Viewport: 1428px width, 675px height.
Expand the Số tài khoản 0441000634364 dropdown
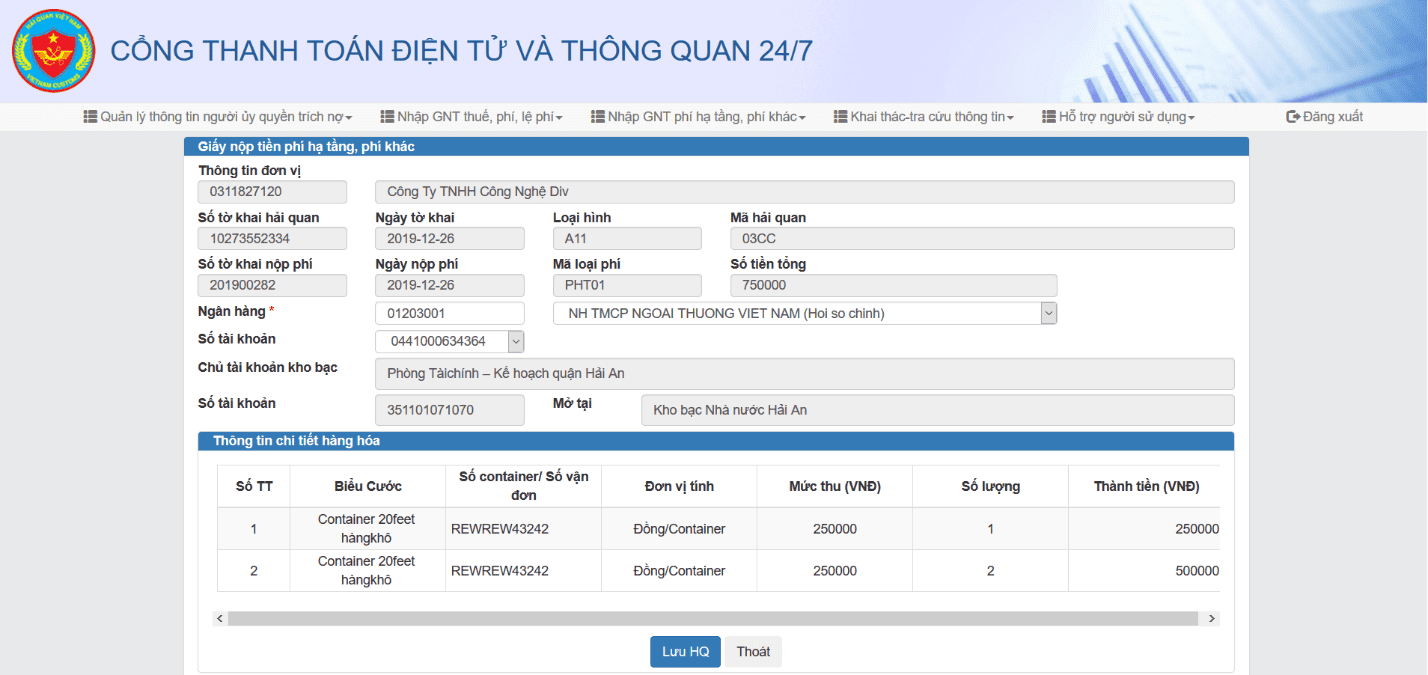tap(516, 341)
